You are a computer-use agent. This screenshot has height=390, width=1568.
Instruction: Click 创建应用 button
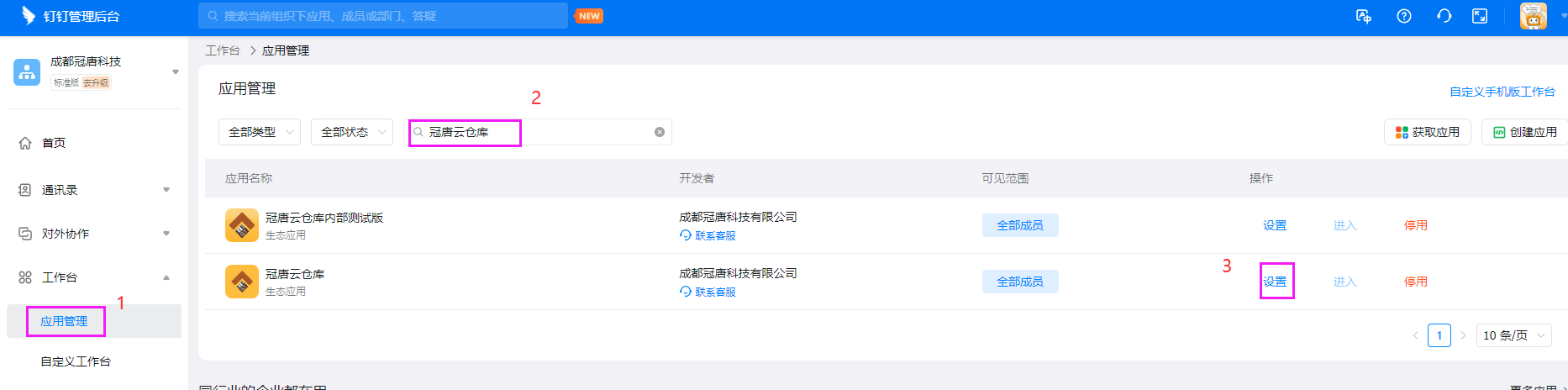tap(1525, 132)
